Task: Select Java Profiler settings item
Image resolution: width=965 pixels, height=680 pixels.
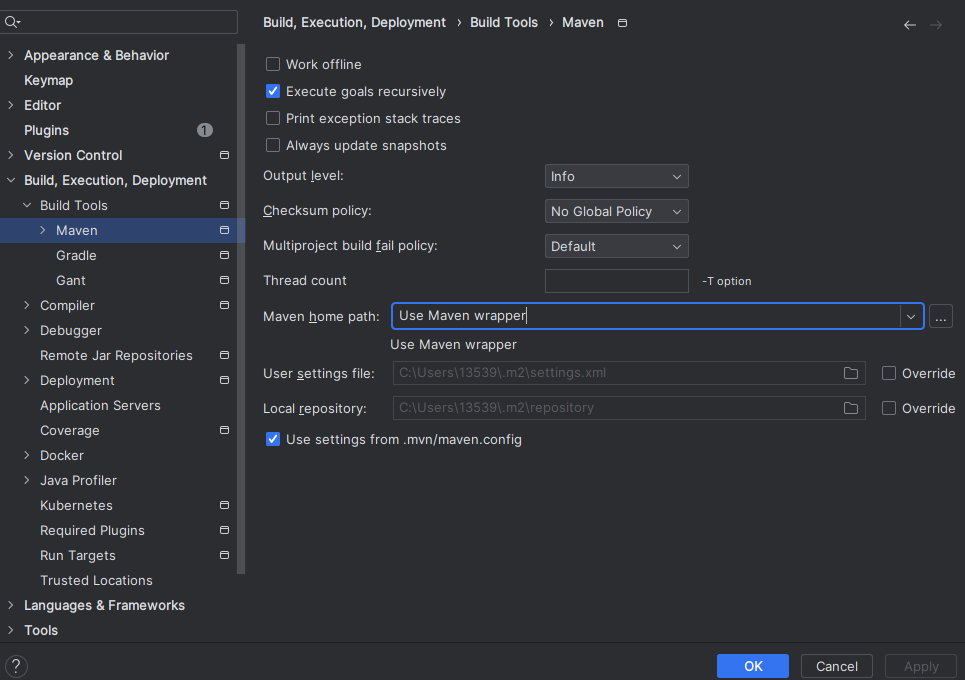Action: pyautogui.click(x=78, y=480)
